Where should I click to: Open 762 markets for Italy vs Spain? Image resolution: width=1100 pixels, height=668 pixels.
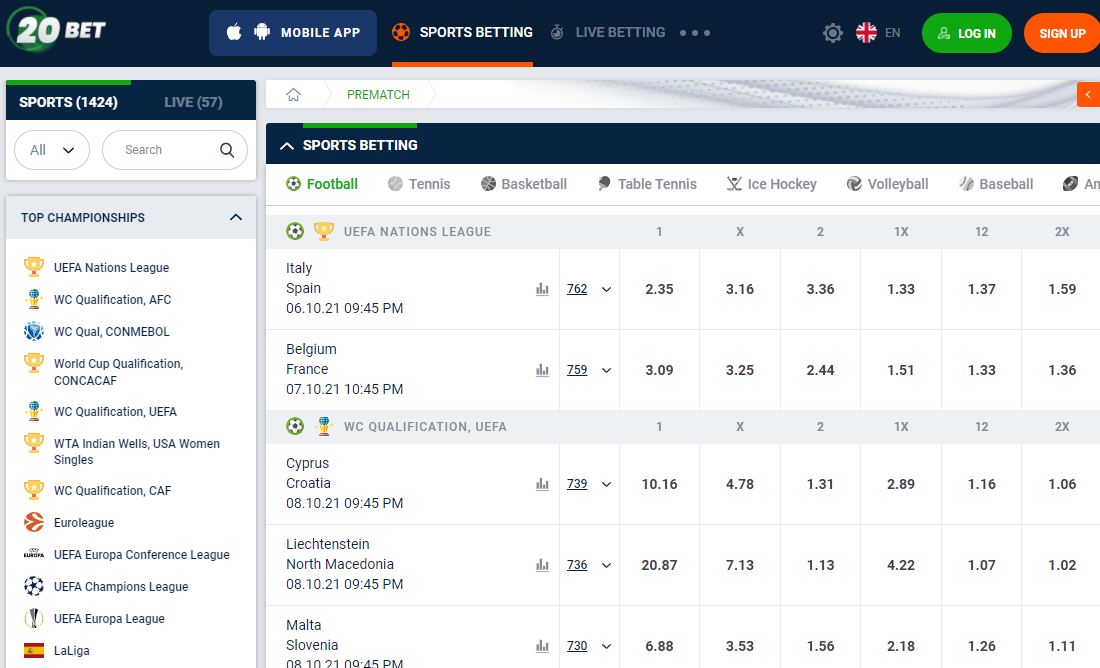577,289
